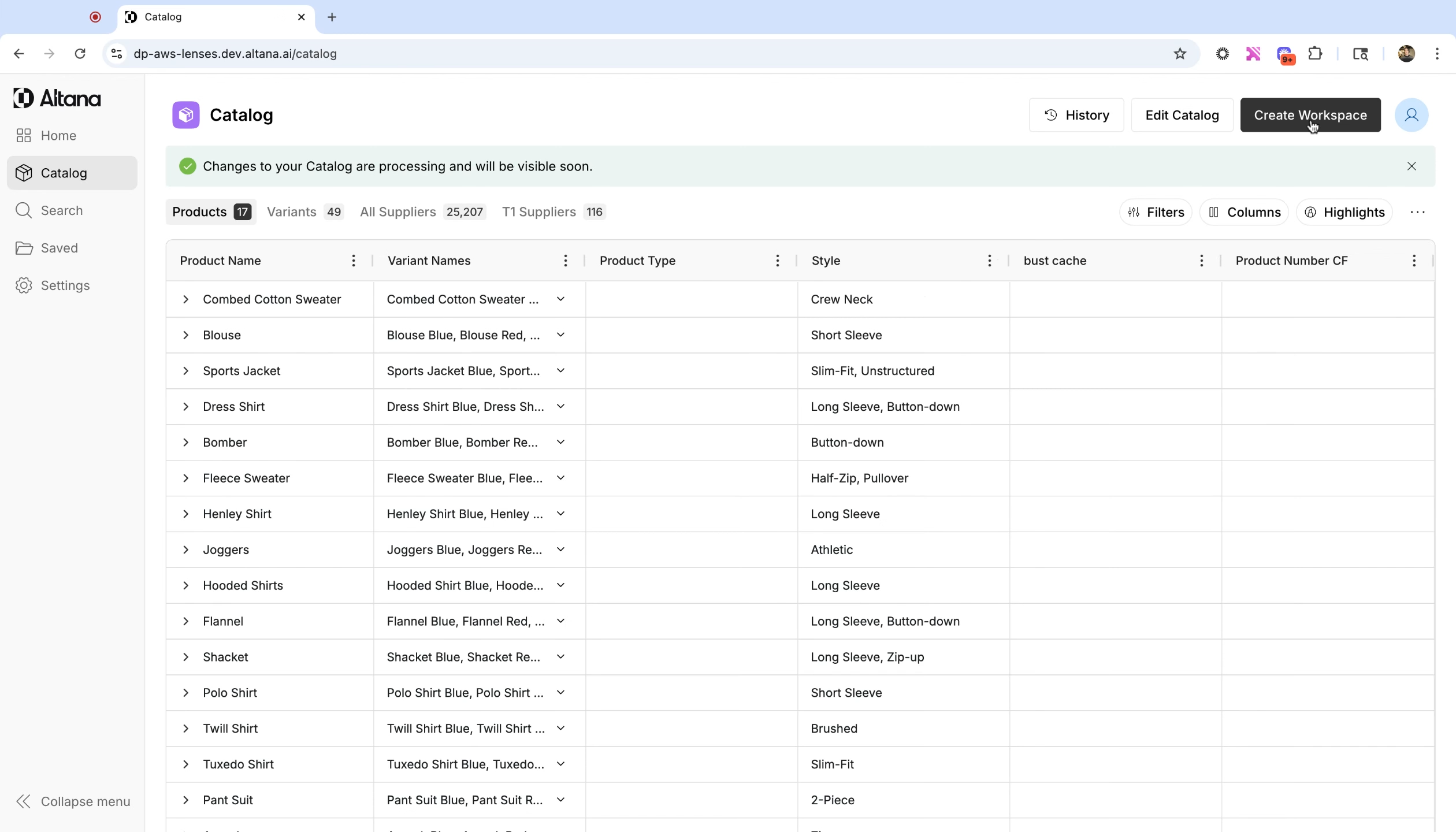Open the Filters panel
Image resolution: width=1456 pixels, height=832 pixels.
(x=1156, y=212)
